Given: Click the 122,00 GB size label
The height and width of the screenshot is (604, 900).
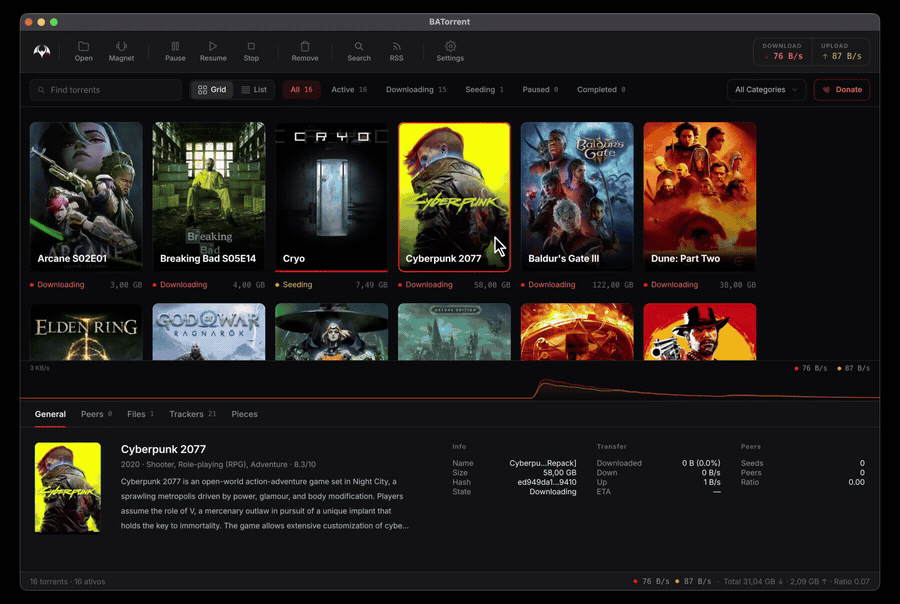Looking at the screenshot, I should [612, 285].
